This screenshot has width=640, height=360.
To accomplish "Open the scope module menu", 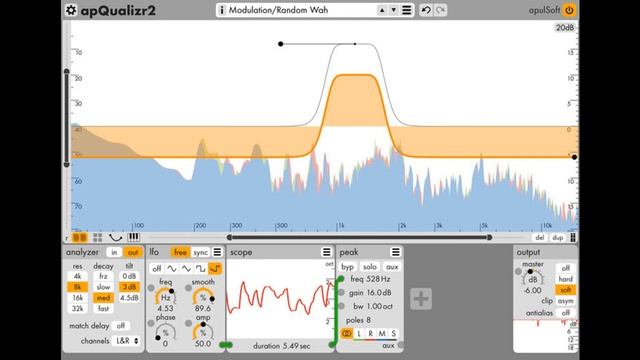I will tap(327, 252).
